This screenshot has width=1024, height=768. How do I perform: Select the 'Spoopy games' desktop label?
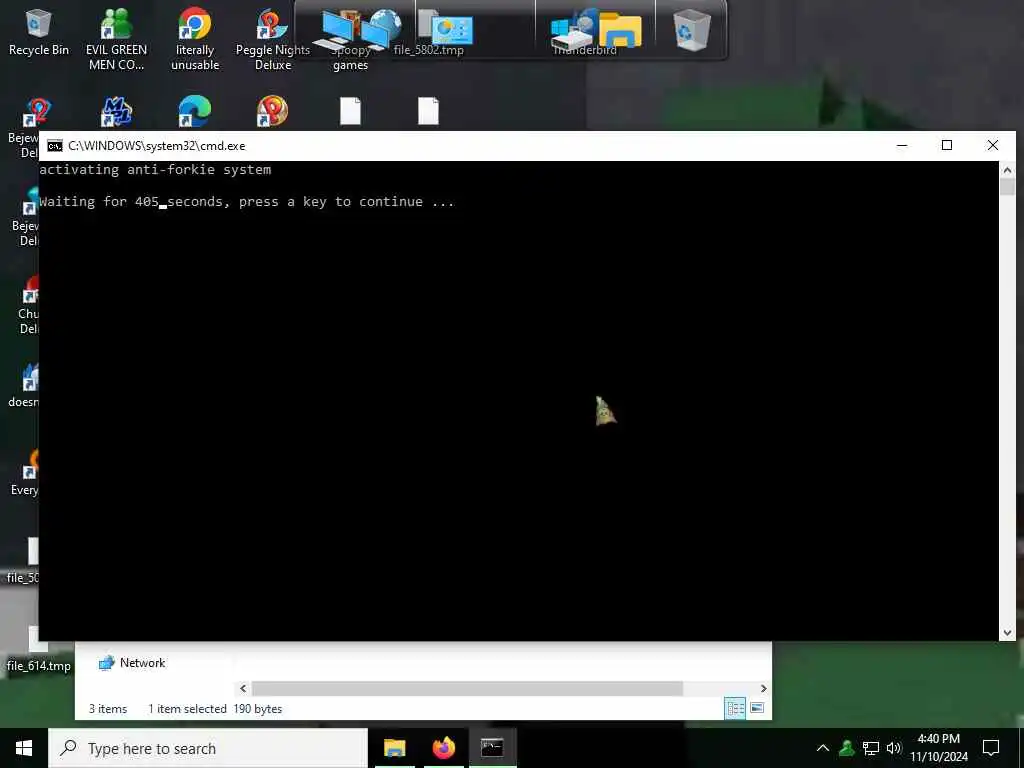(351, 57)
